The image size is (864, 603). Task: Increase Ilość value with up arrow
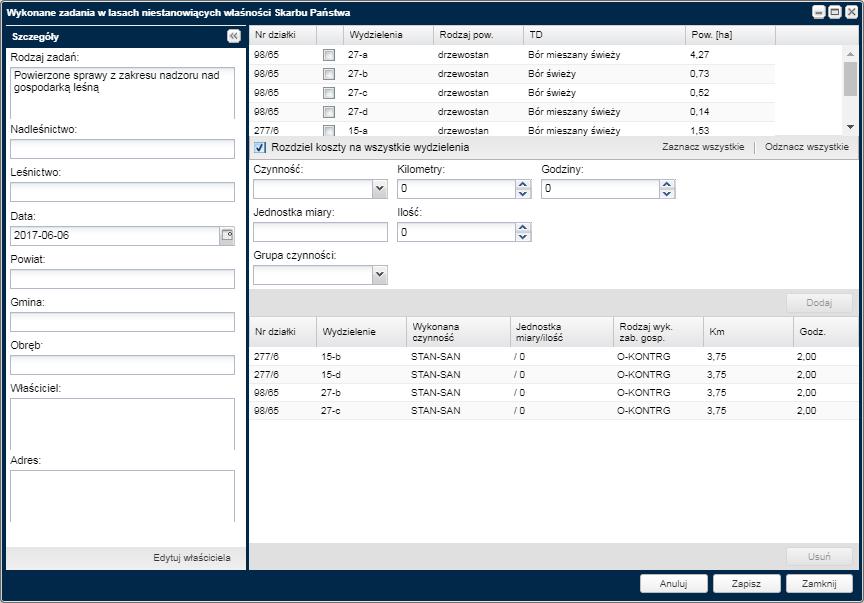(x=523, y=228)
